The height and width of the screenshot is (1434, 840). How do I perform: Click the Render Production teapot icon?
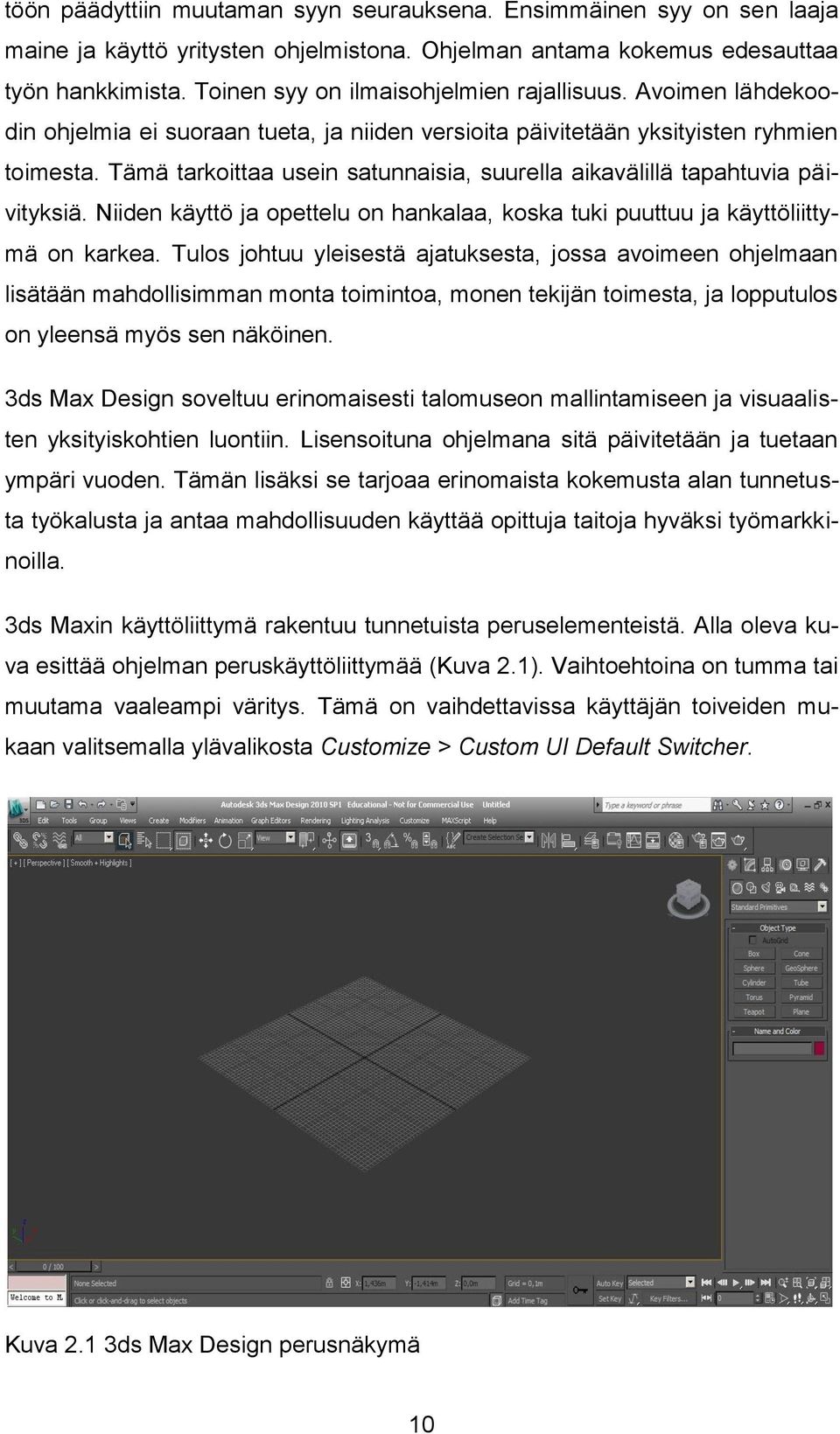click(739, 840)
